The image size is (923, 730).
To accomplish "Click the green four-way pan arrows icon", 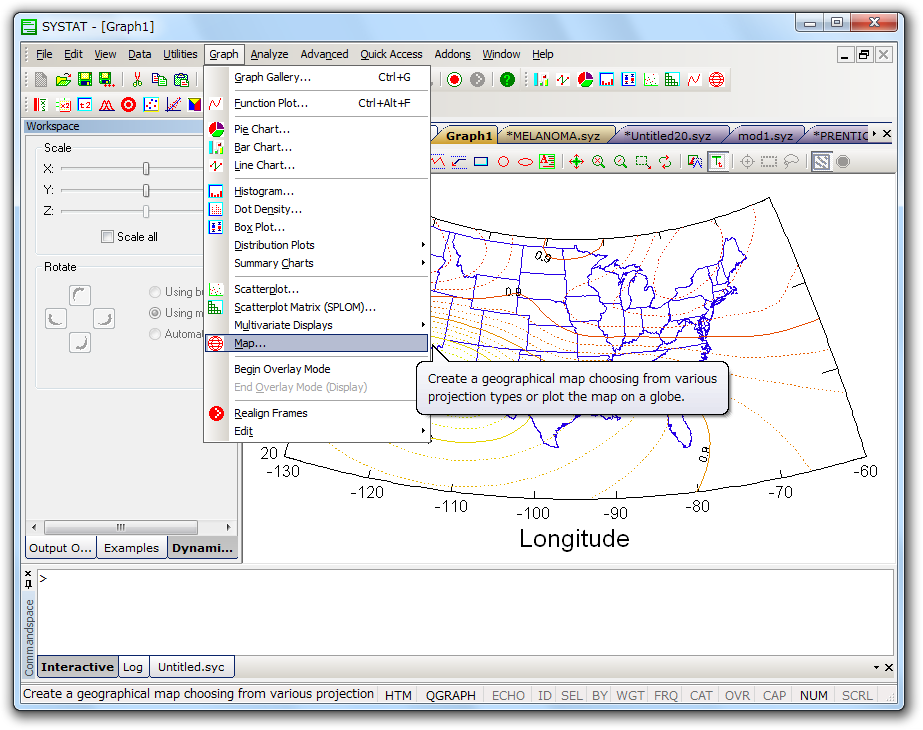I will [x=576, y=161].
